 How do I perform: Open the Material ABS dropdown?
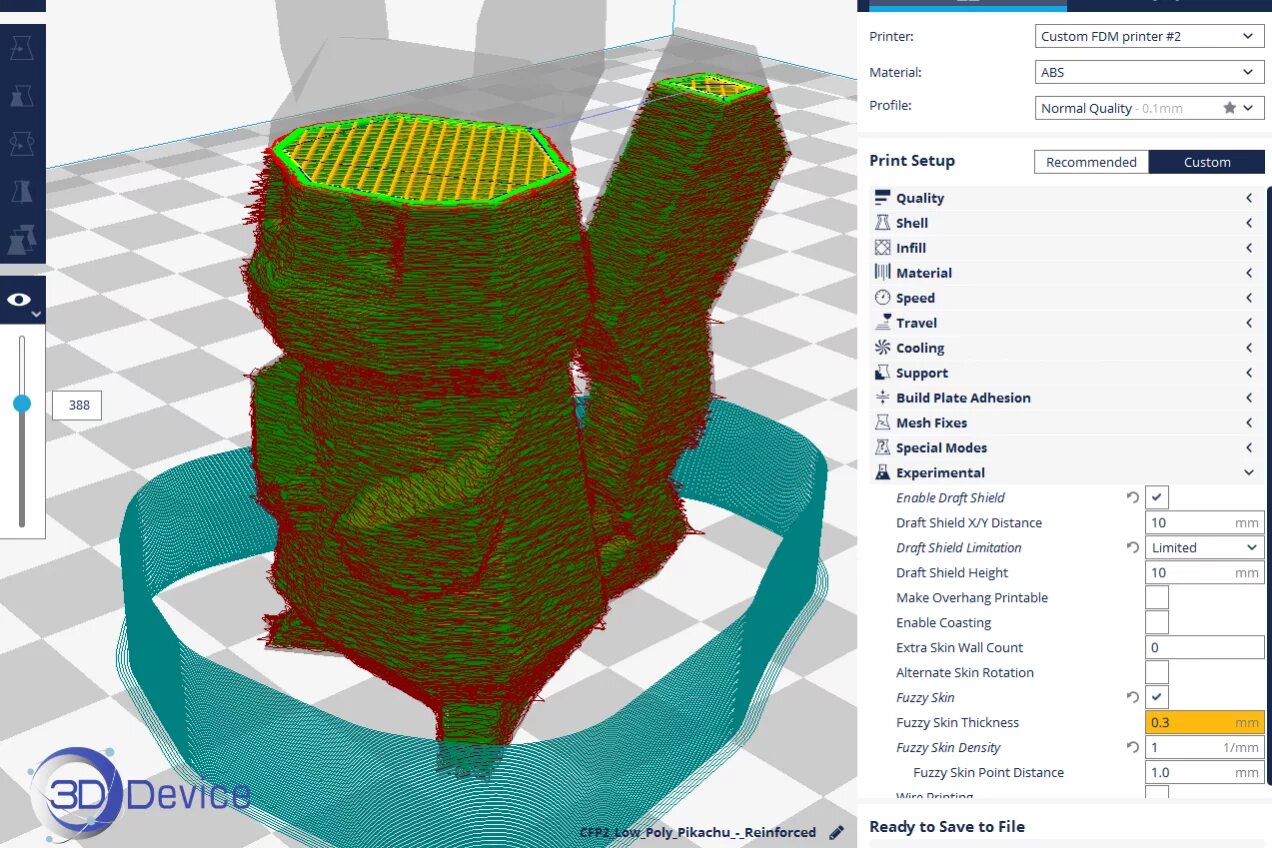[1149, 72]
